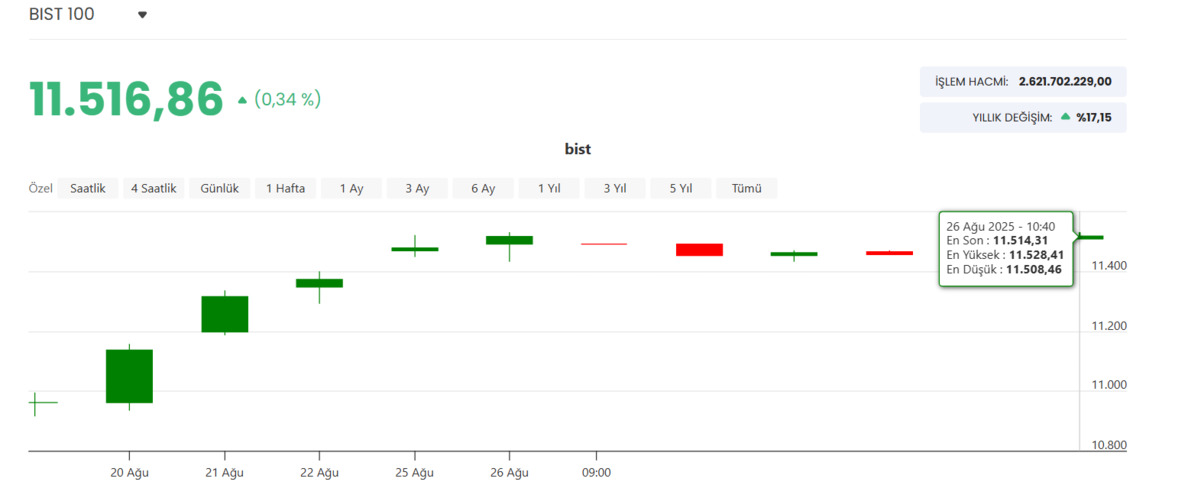Switch chart to Günlük range
The height and width of the screenshot is (501, 1200).
point(219,188)
